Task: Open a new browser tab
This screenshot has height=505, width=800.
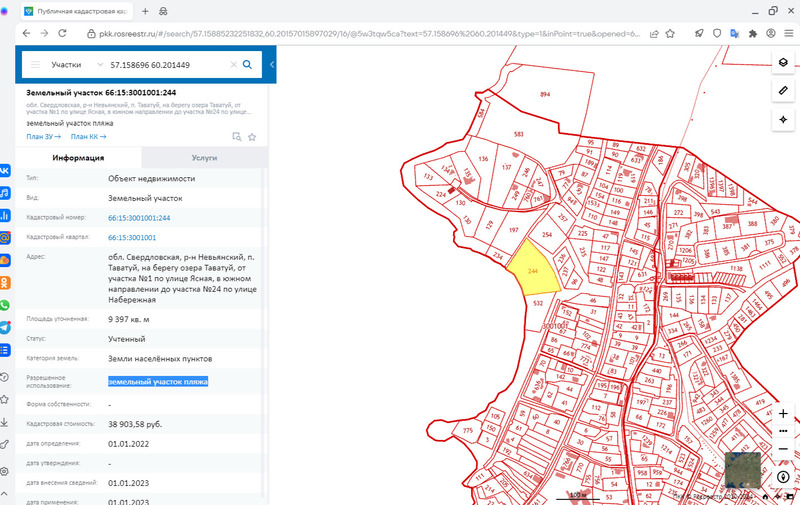Action: [x=145, y=11]
